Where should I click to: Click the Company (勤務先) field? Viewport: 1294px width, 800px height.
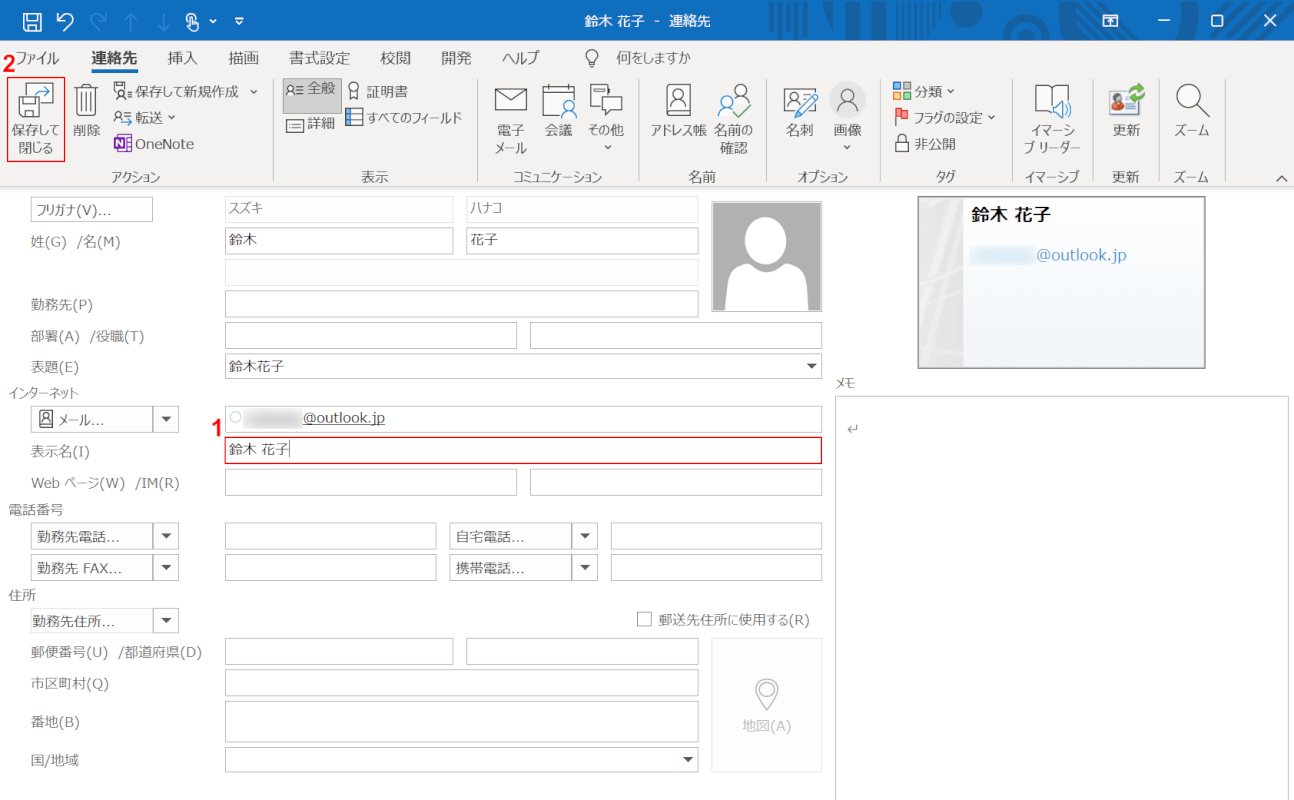click(462, 304)
